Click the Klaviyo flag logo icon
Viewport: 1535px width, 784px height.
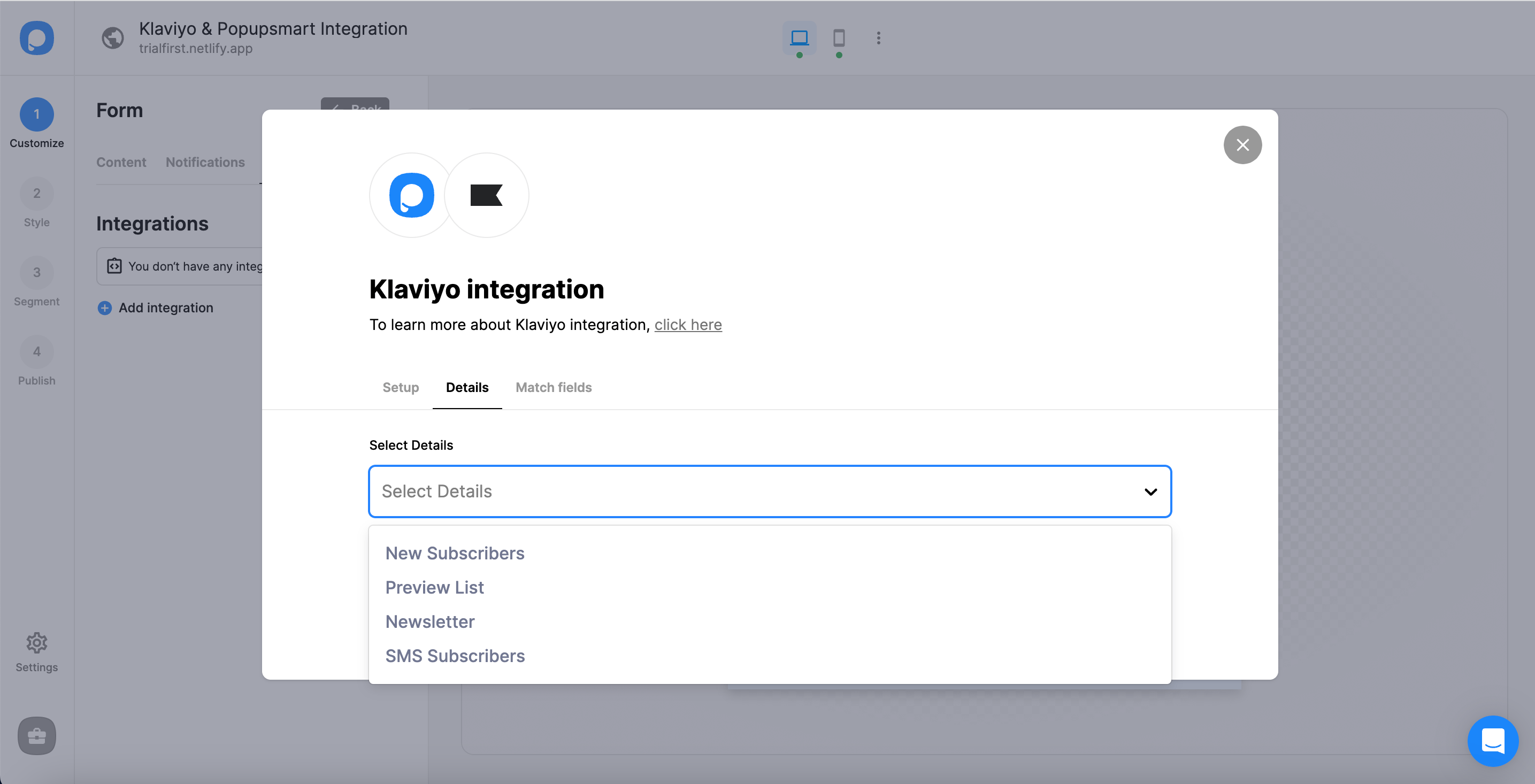pyautogui.click(x=487, y=195)
